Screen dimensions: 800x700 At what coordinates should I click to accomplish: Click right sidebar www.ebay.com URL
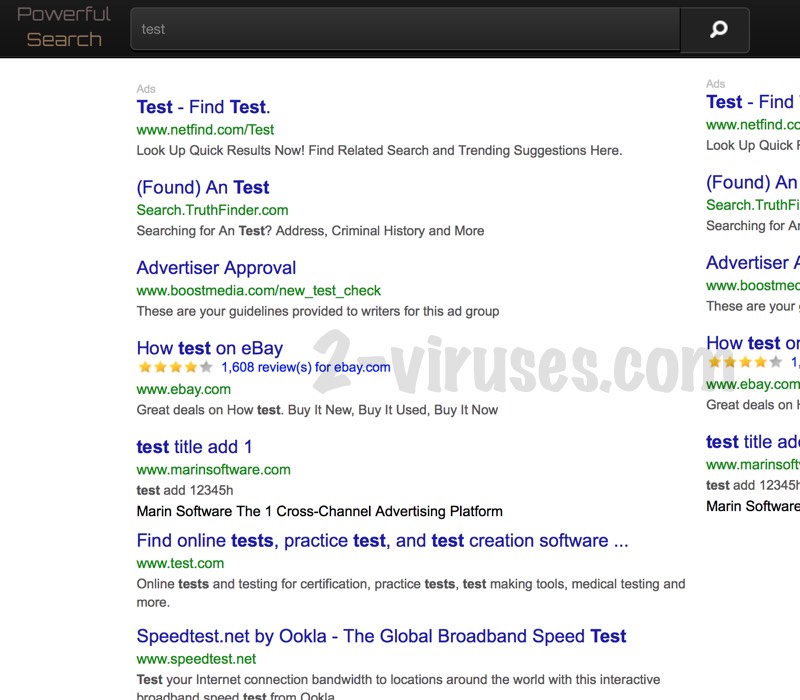click(x=753, y=384)
